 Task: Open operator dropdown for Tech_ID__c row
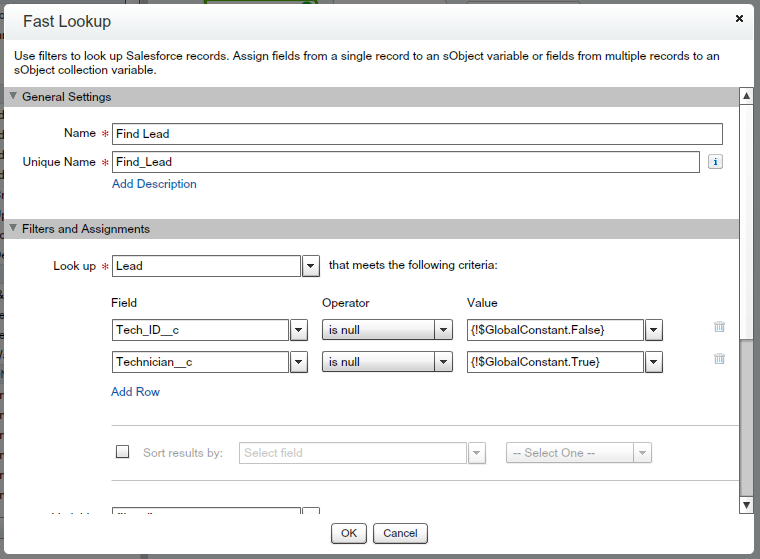coord(444,330)
